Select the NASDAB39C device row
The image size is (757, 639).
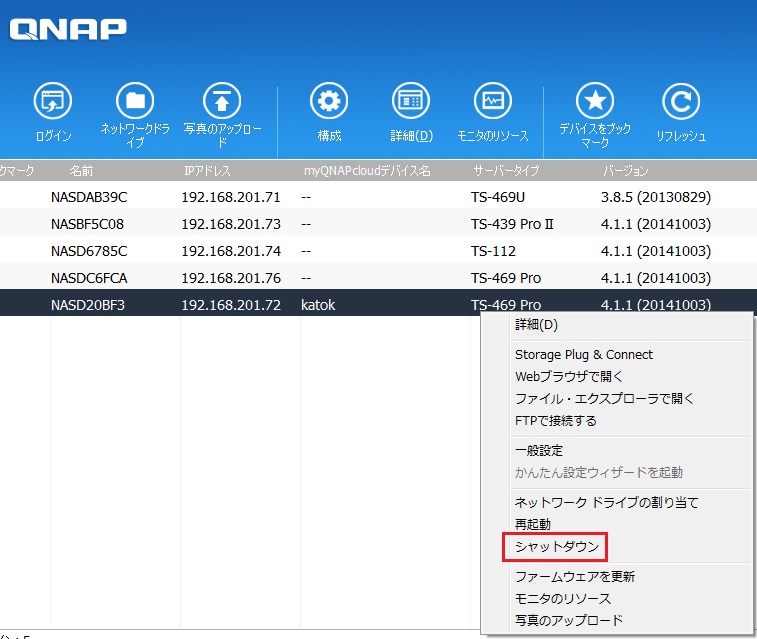pyautogui.click(x=378, y=197)
